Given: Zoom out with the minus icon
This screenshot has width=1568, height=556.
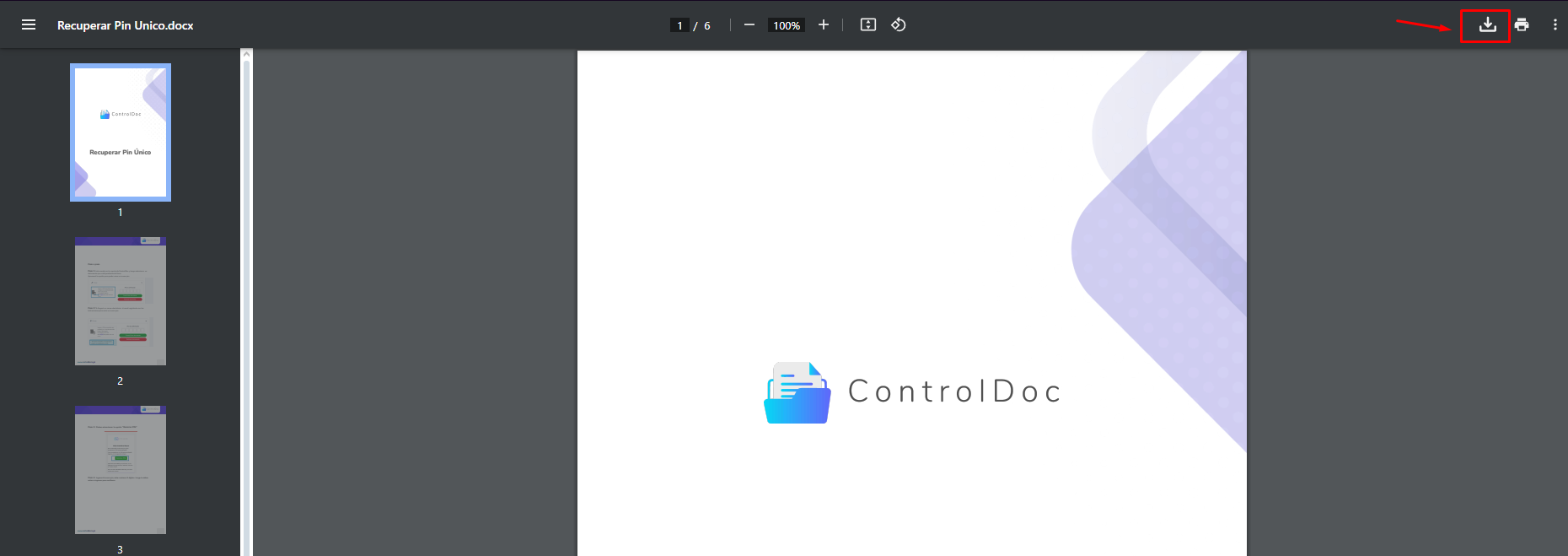Looking at the screenshot, I should tap(749, 25).
